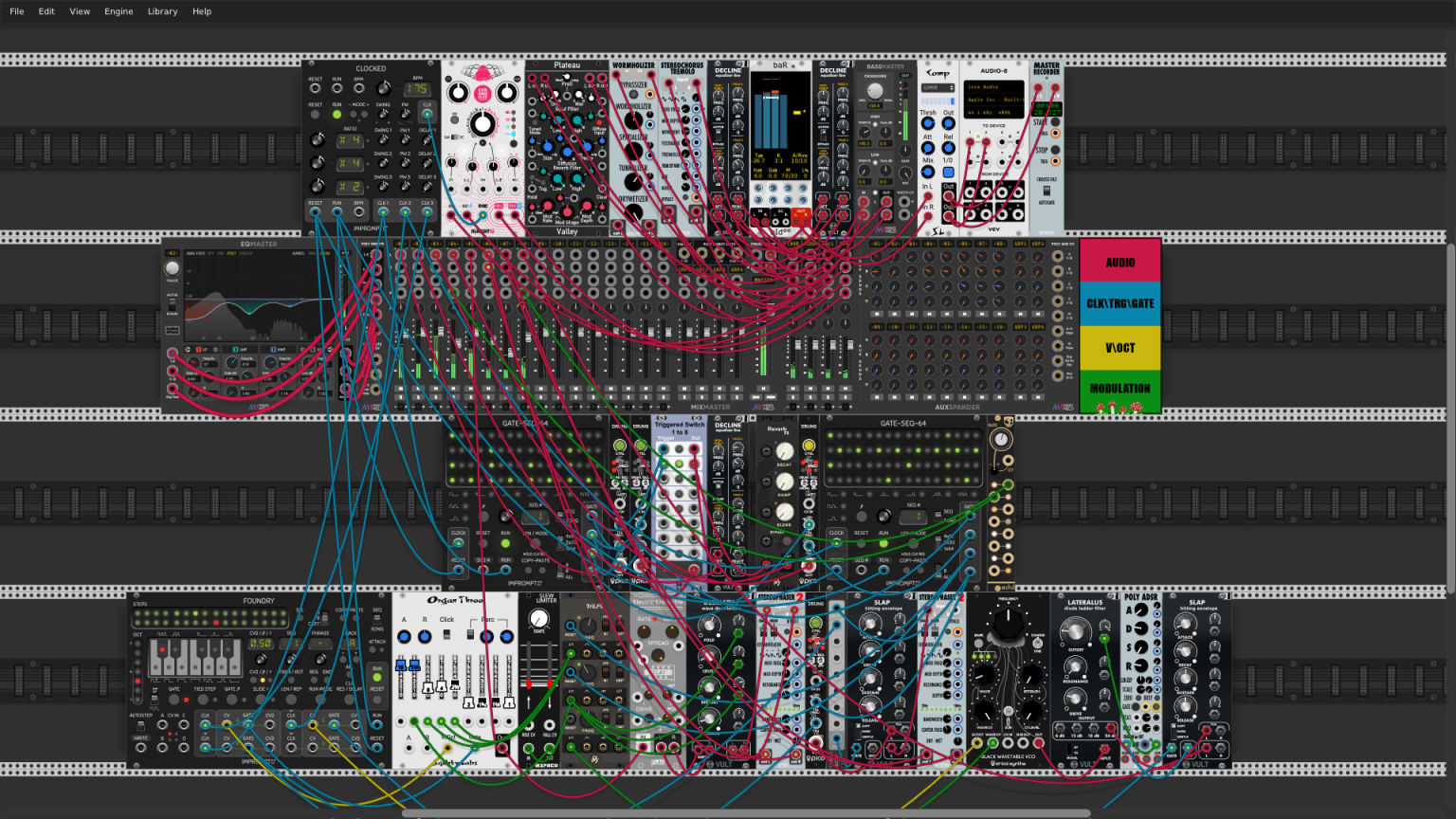
Task: Open the Help menu
Action: pos(202,11)
